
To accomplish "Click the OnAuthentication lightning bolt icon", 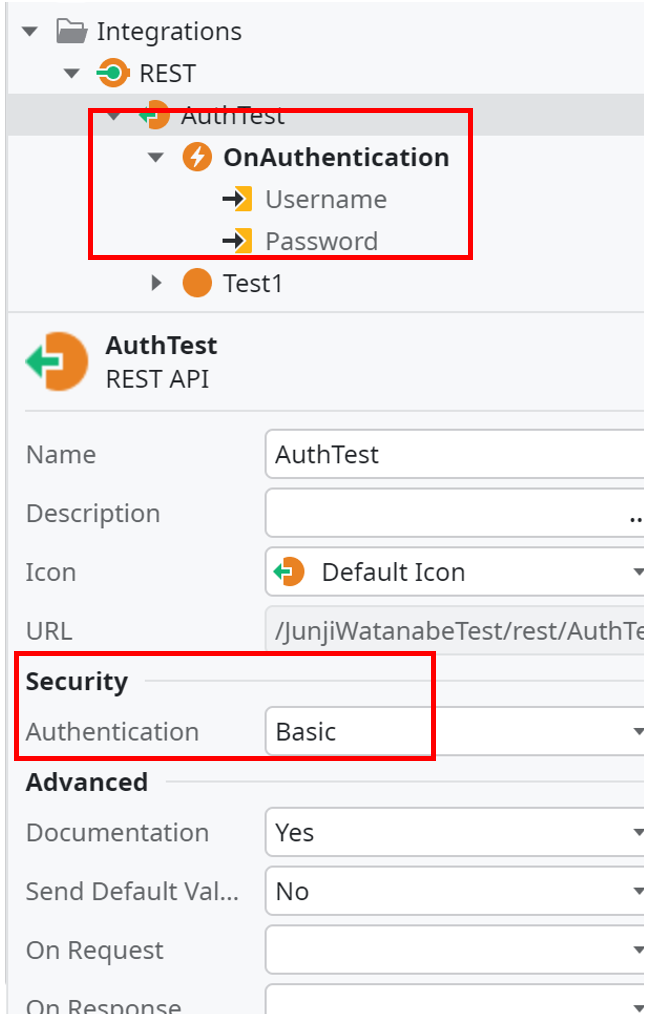I will point(198,157).
